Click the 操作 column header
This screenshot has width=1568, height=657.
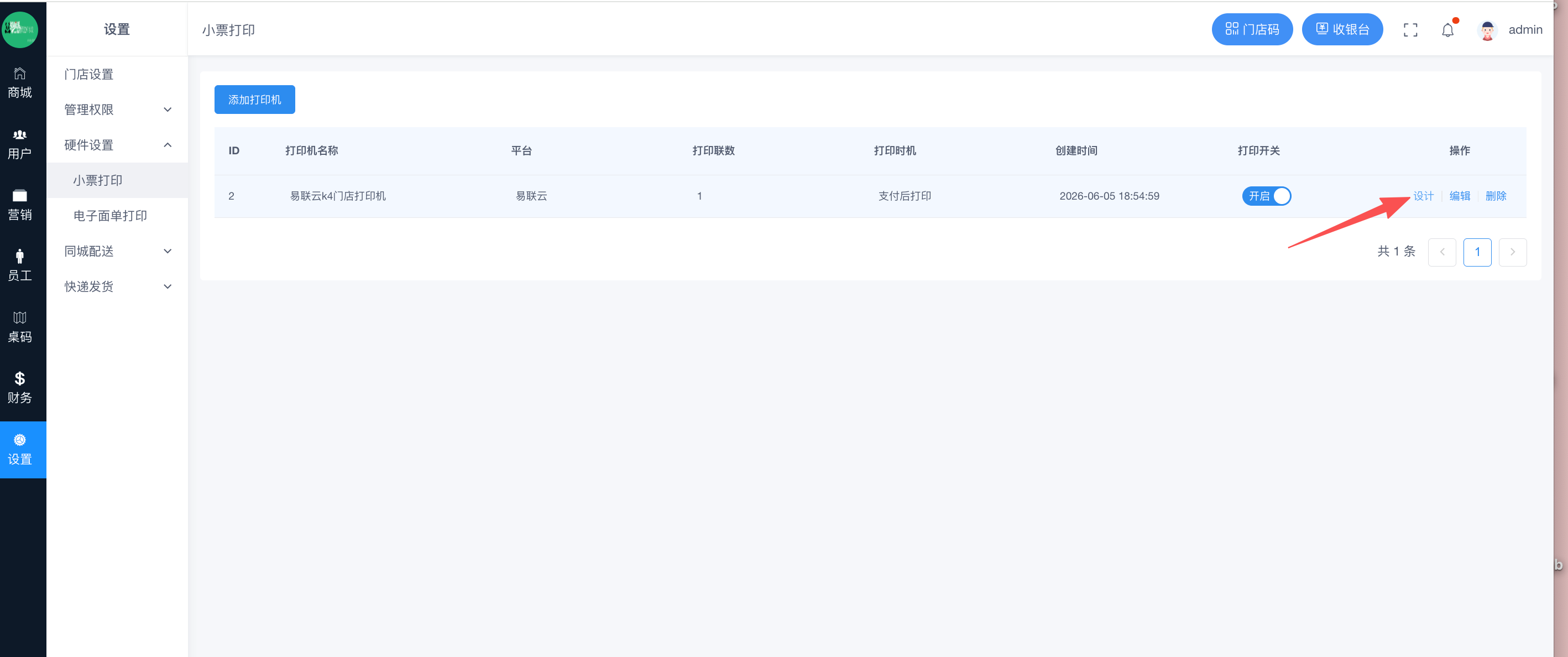pyautogui.click(x=1459, y=150)
